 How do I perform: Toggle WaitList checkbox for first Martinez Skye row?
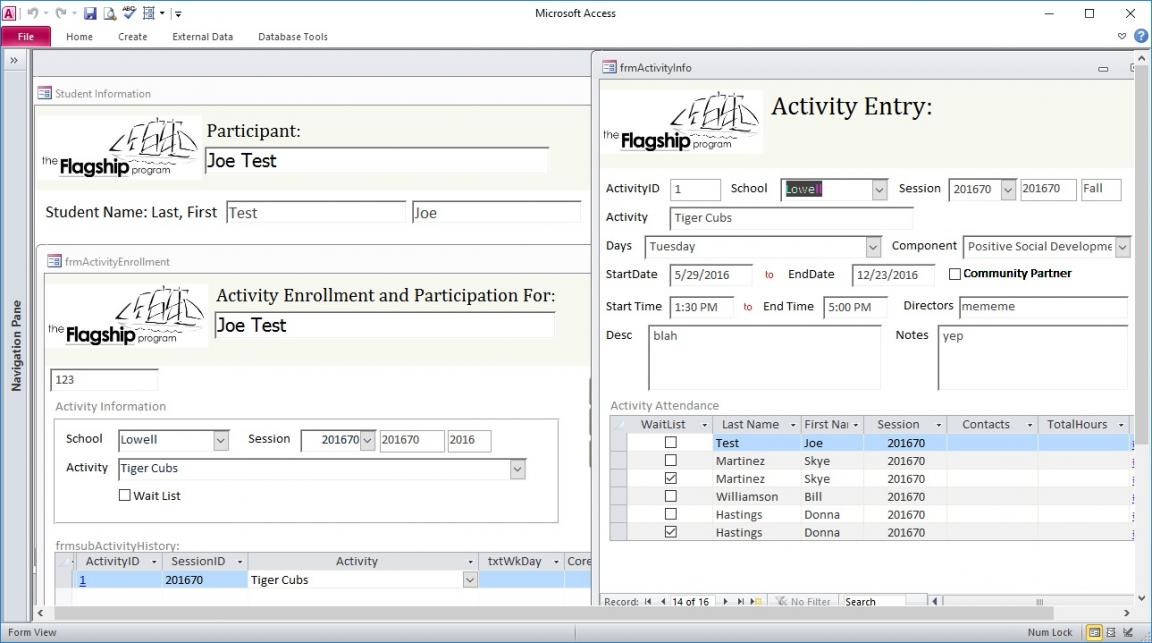pyautogui.click(x=670, y=460)
